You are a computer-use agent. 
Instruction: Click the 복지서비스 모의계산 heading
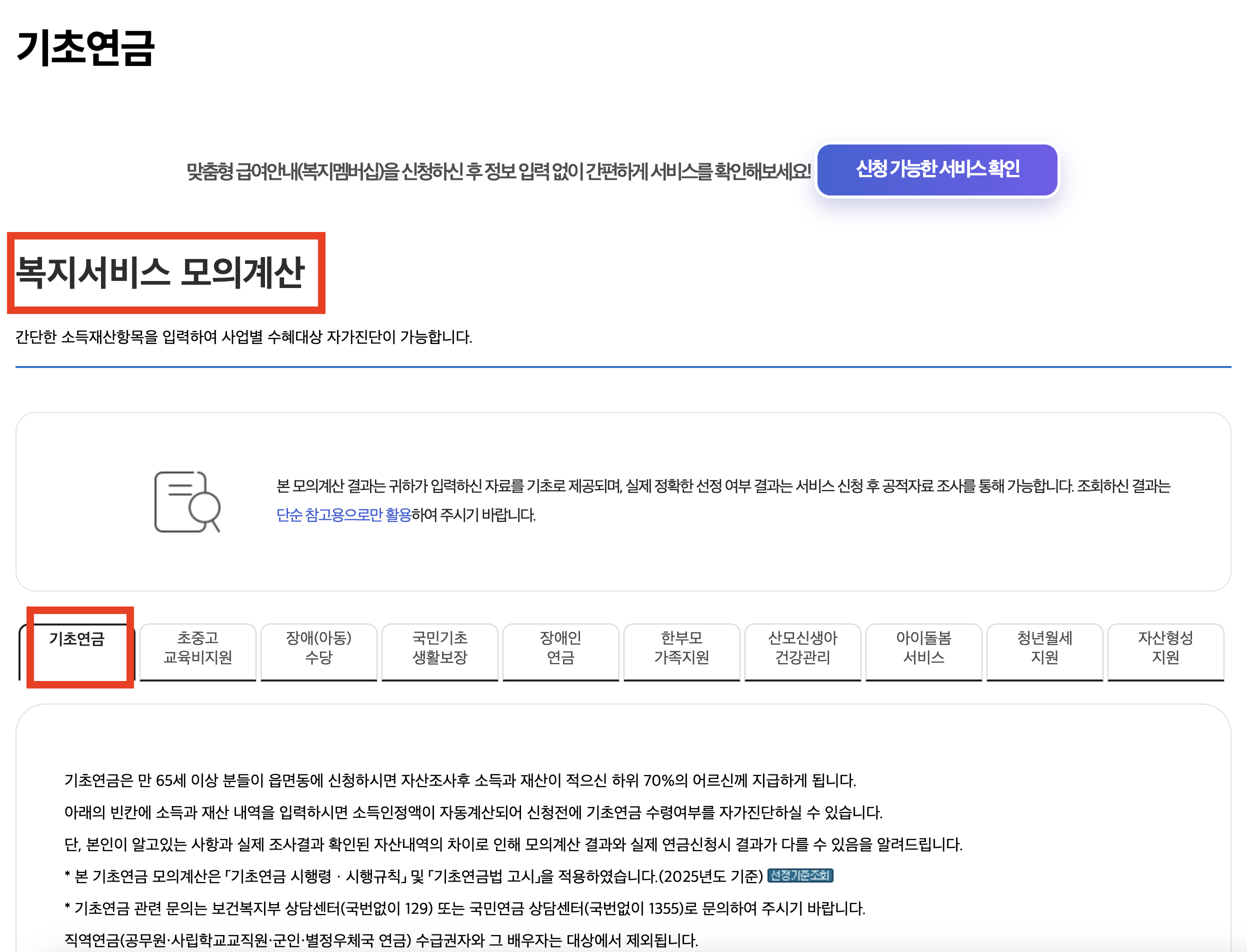[x=161, y=272]
